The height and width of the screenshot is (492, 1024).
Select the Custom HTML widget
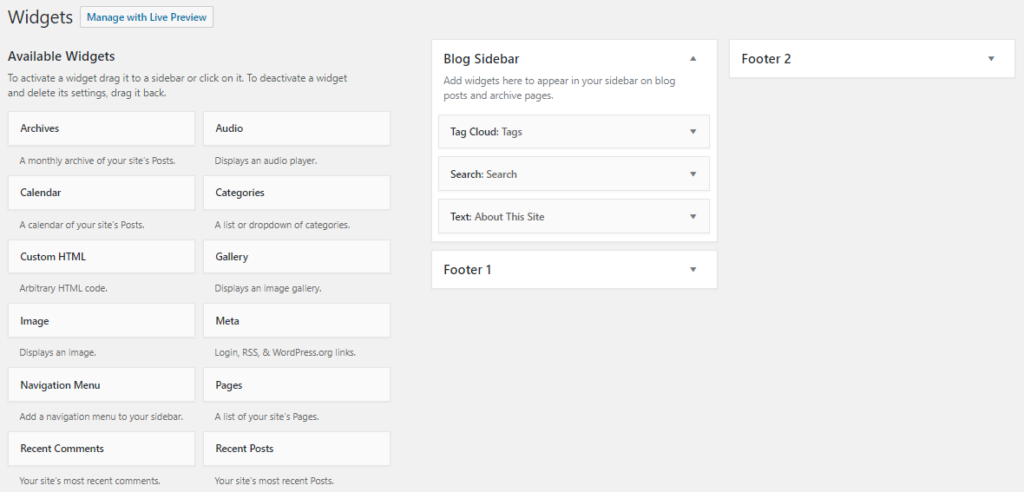coord(101,257)
